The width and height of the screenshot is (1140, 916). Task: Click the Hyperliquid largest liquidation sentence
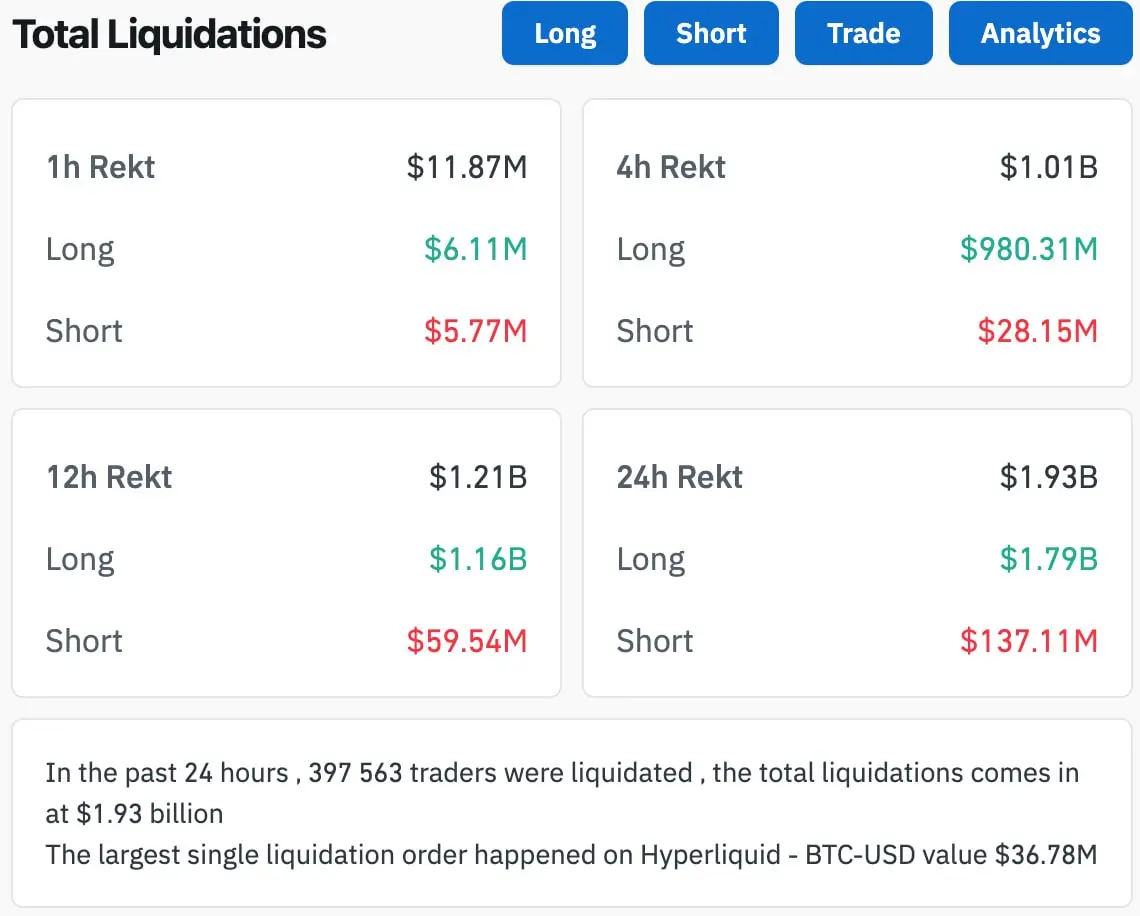571,855
